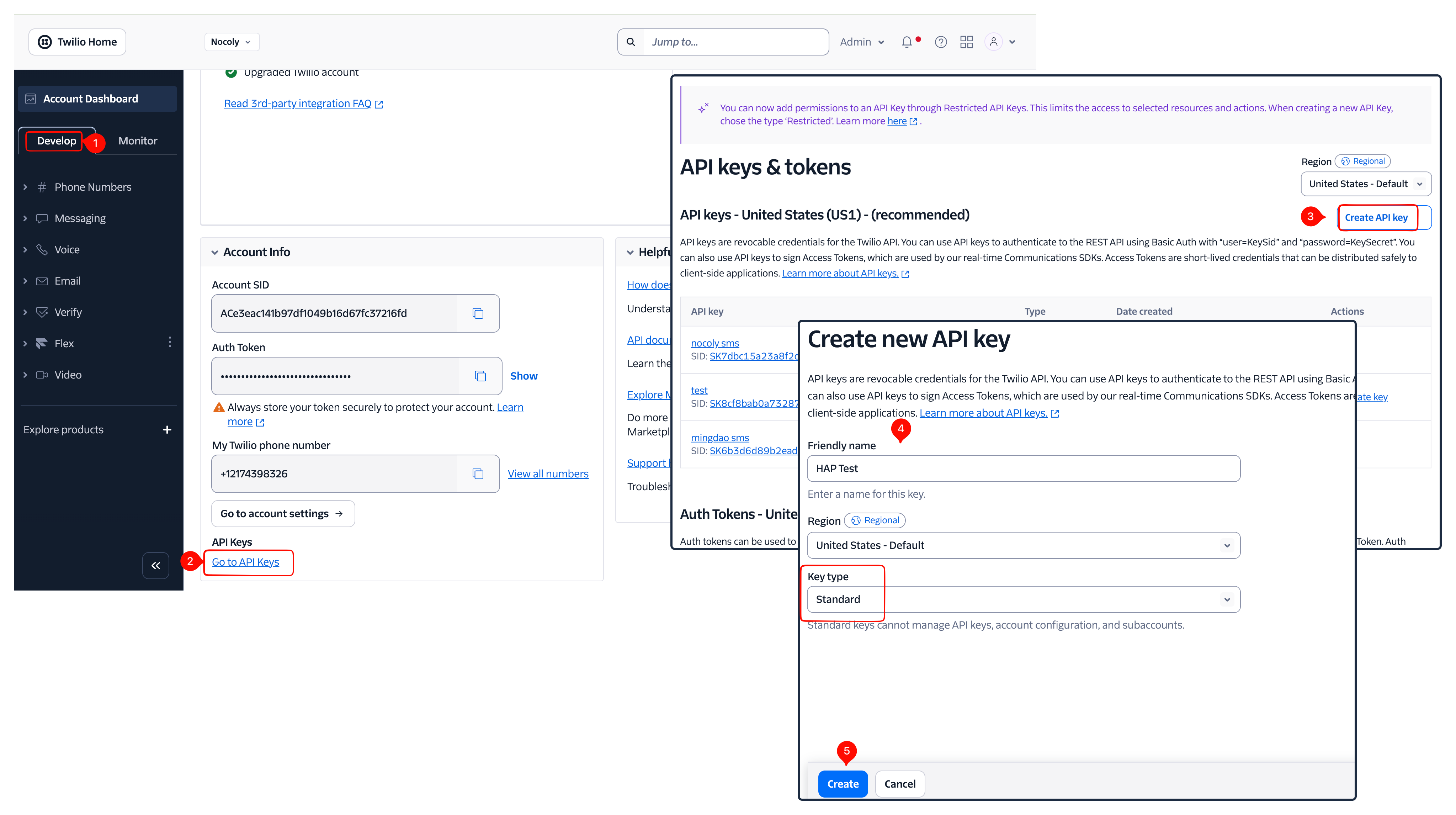Open the notifications bell
This screenshot has height=815, width=1456.
907,42
